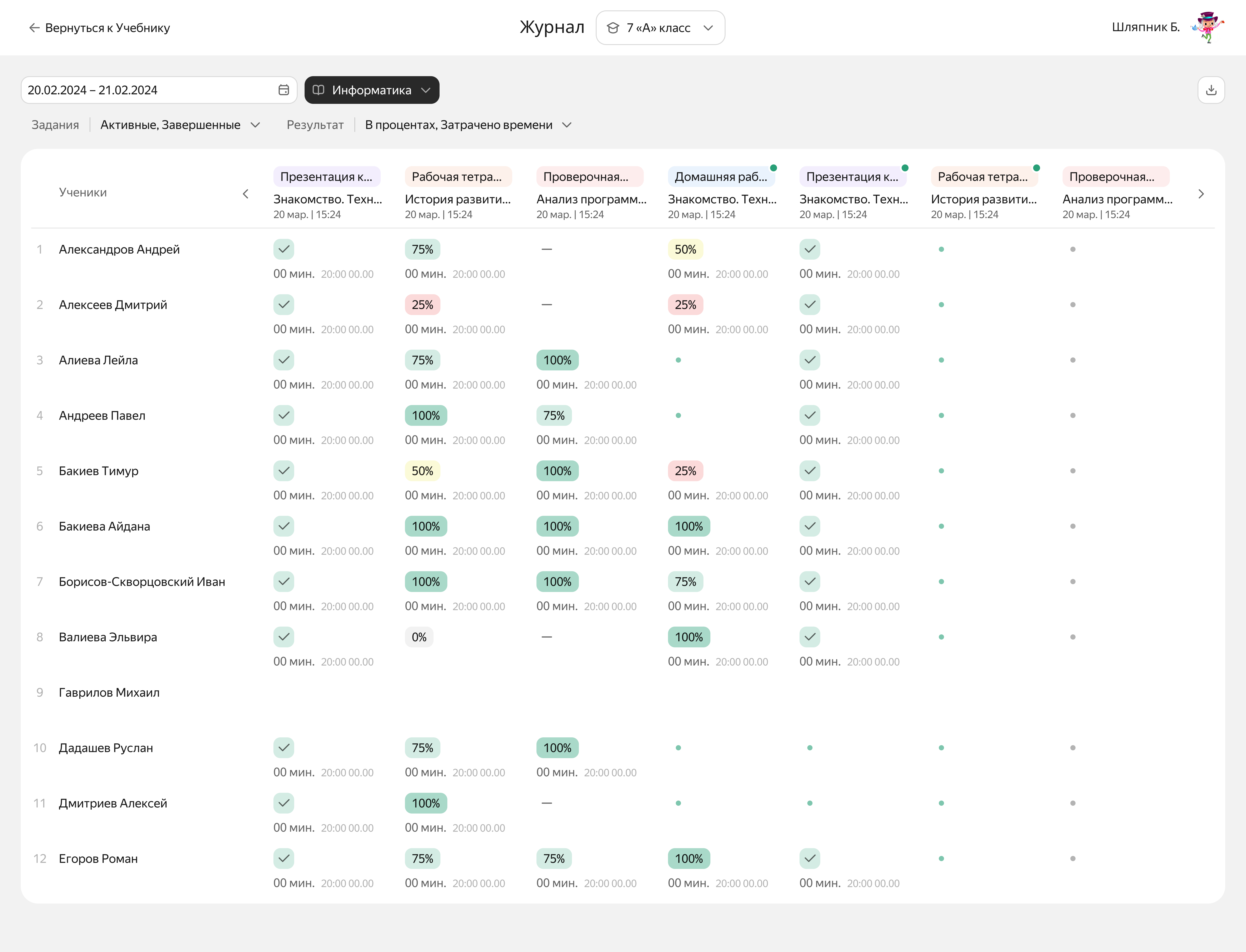This screenshot has height=952, width=1246.
Task: Click Бакиева Айдана's second presentation checkmark
Action: (x=810, y=526)
